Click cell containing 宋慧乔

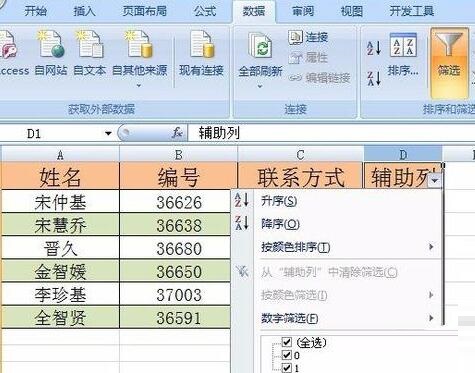tap(60, 225)
